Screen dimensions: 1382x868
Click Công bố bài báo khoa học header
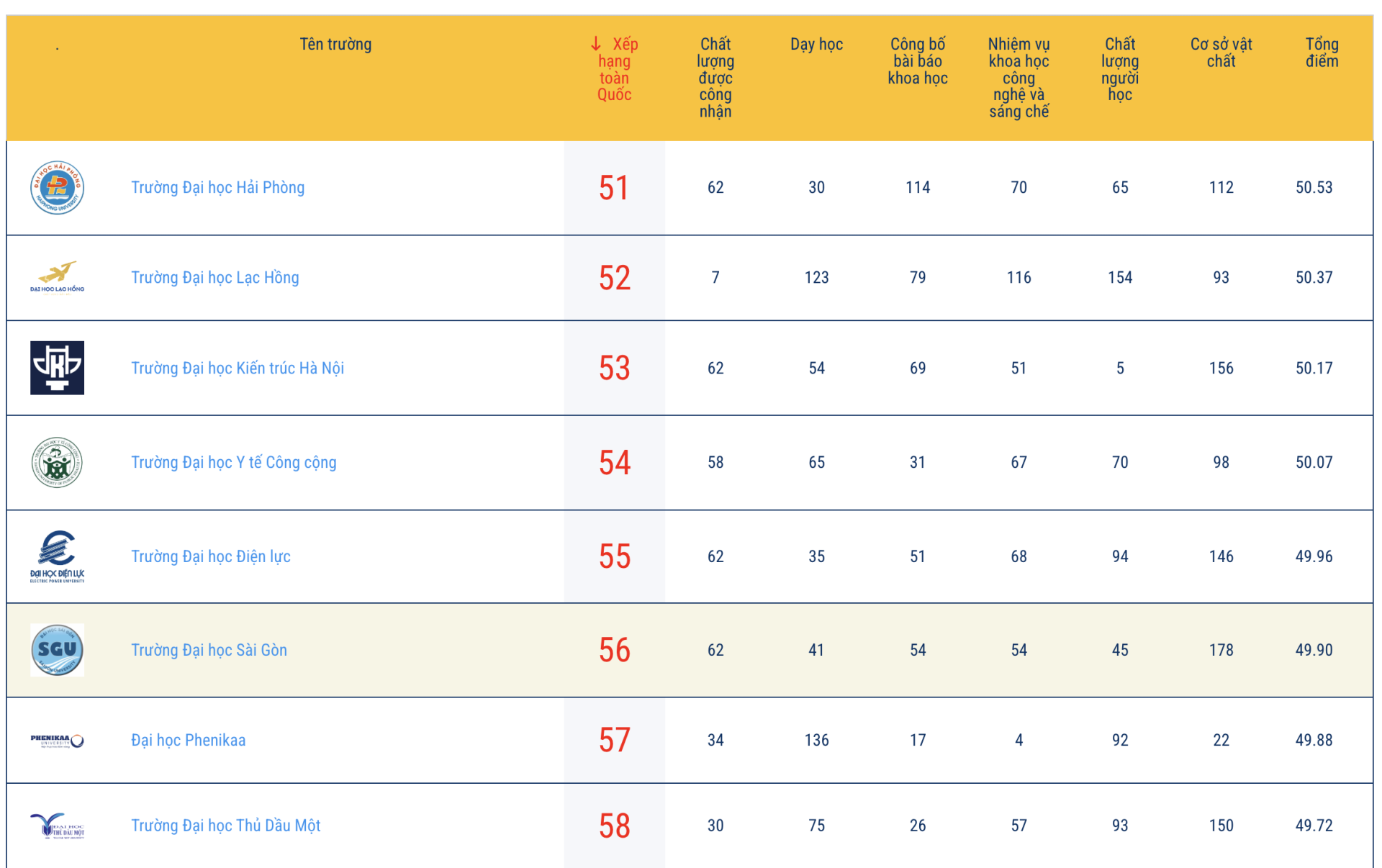(x=917, y=61)
